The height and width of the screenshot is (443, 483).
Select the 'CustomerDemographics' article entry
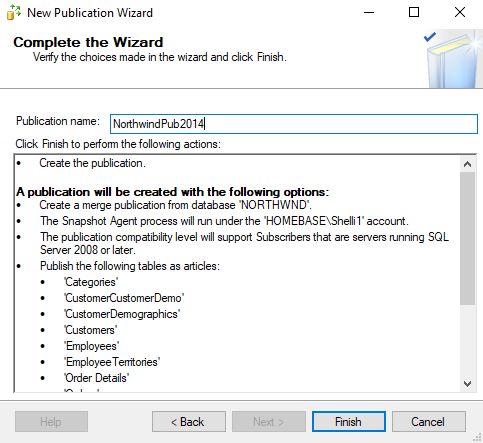122,314
